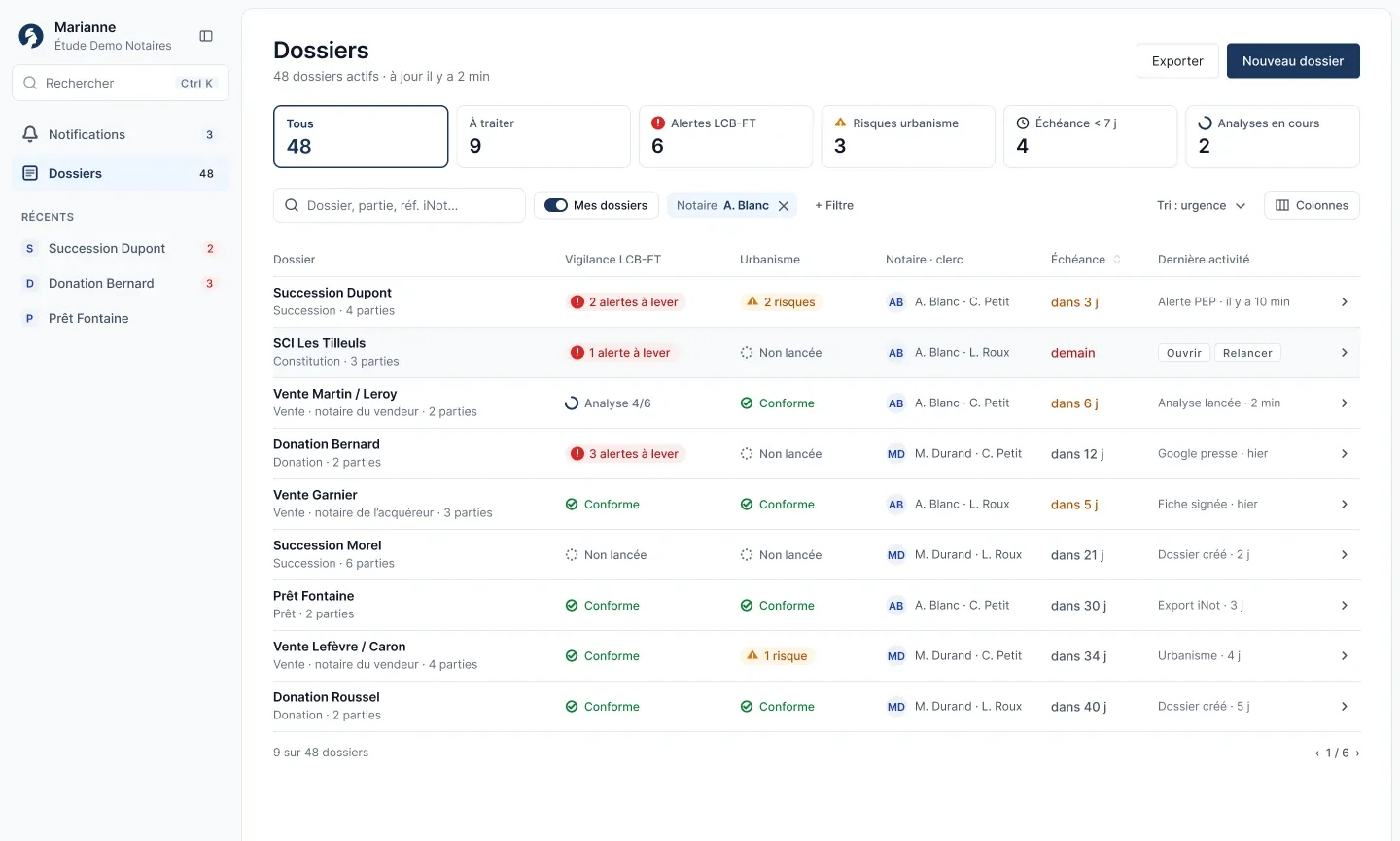Filter by Échéance < 7 j card
Viewport: 1400px width, 841px height.
(x=1090, y=136)
